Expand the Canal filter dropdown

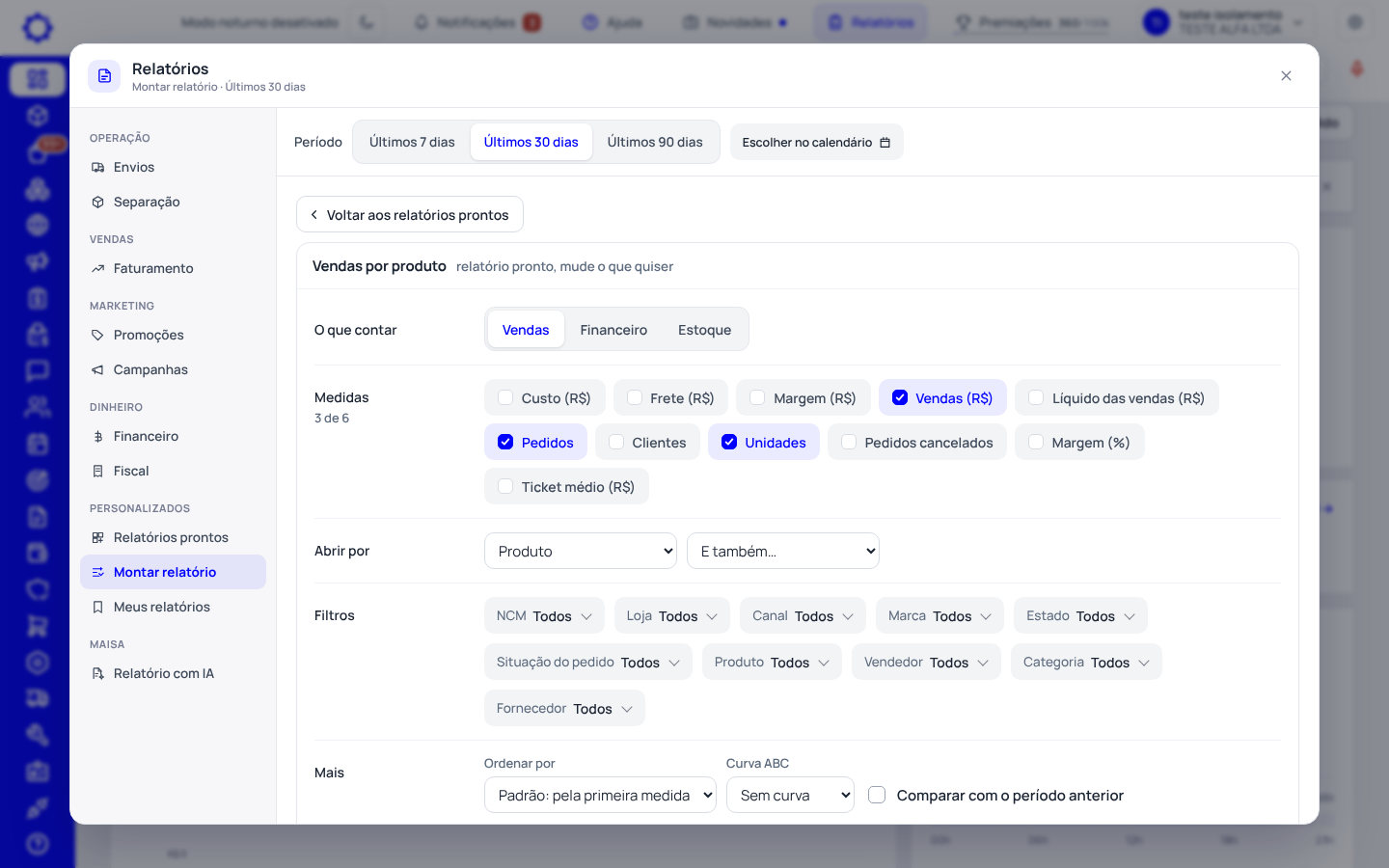coord(803,616)
